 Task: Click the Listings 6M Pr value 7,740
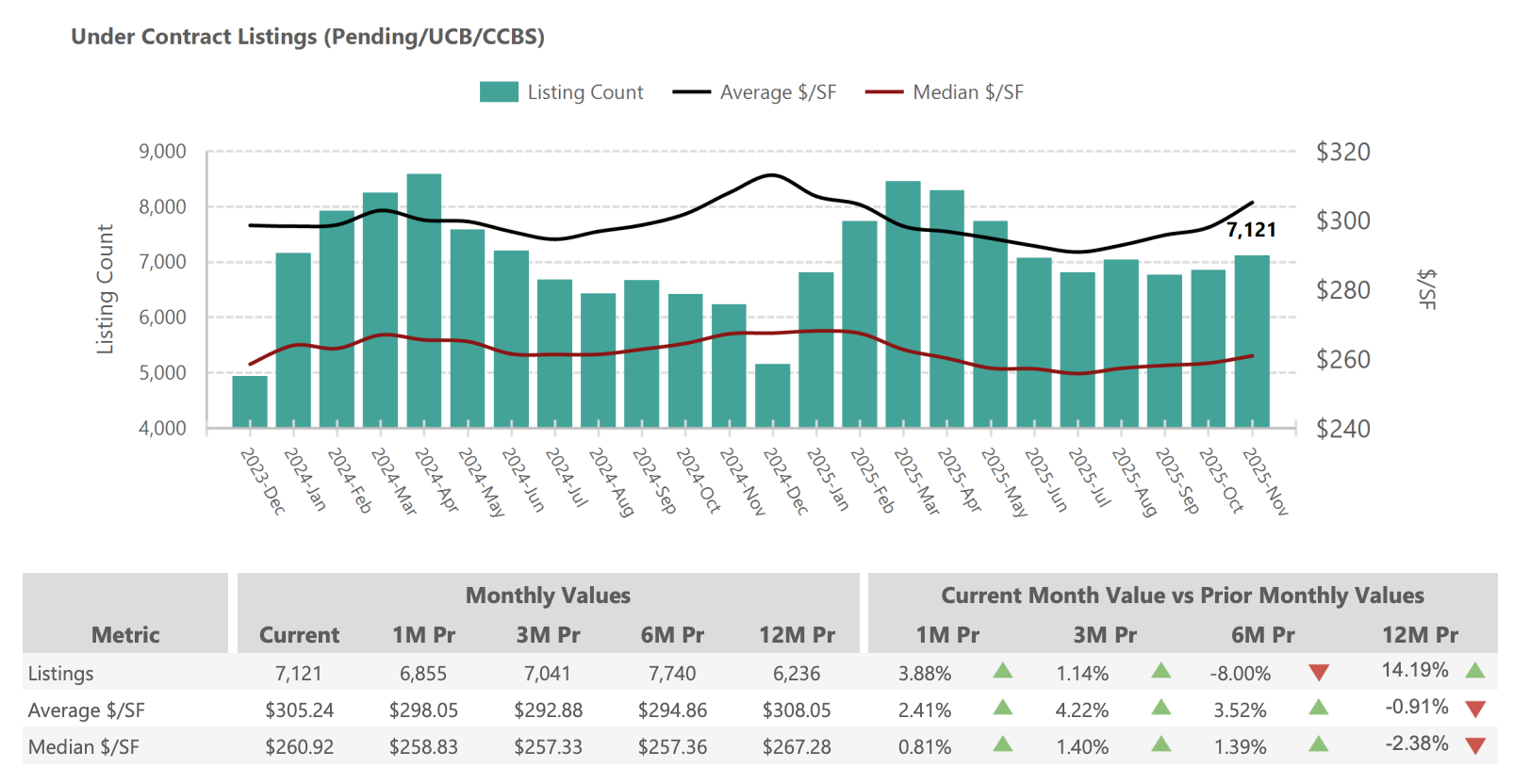[672, 674]
